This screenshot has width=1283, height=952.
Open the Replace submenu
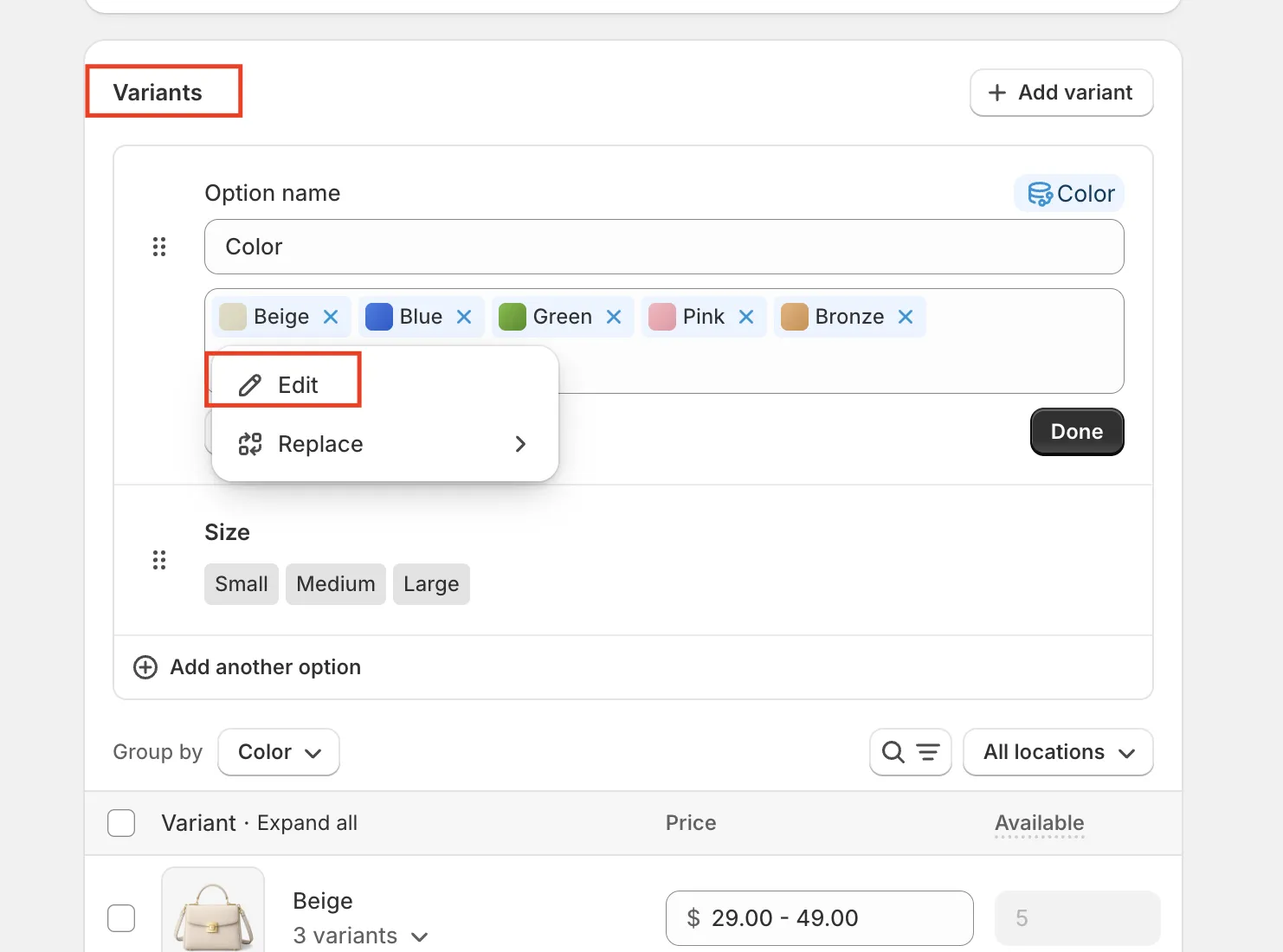pyautogui.click(x=384, y=444)
